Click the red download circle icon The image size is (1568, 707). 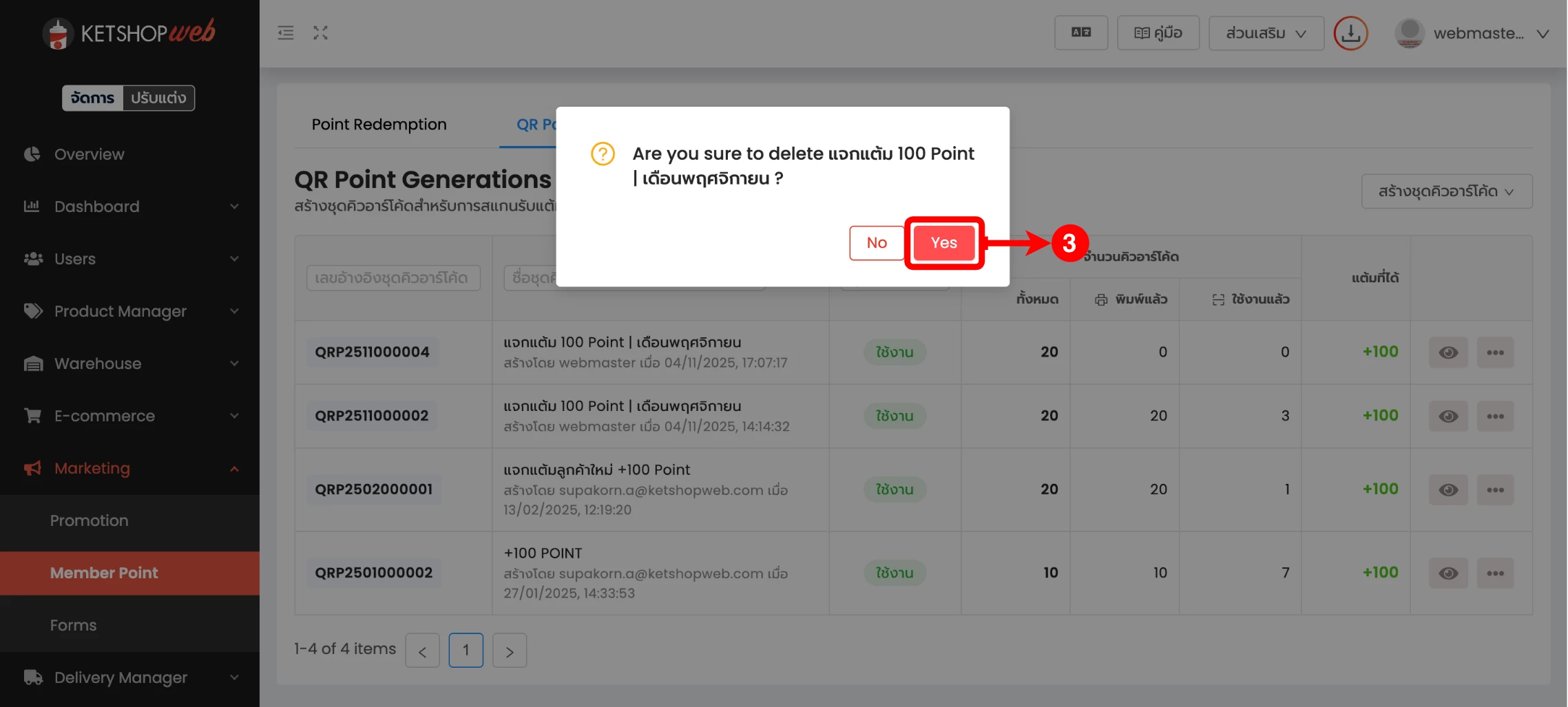[1350, 33]
